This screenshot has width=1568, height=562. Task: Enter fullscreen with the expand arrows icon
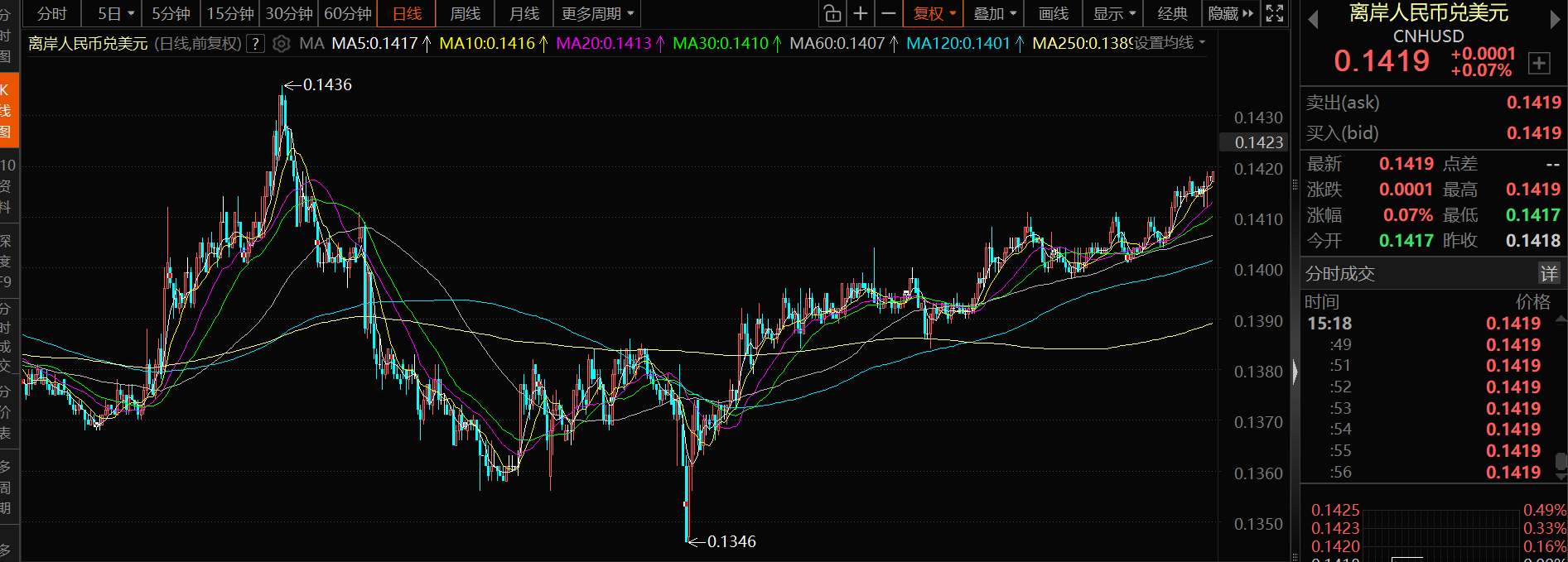[1275, 13]
